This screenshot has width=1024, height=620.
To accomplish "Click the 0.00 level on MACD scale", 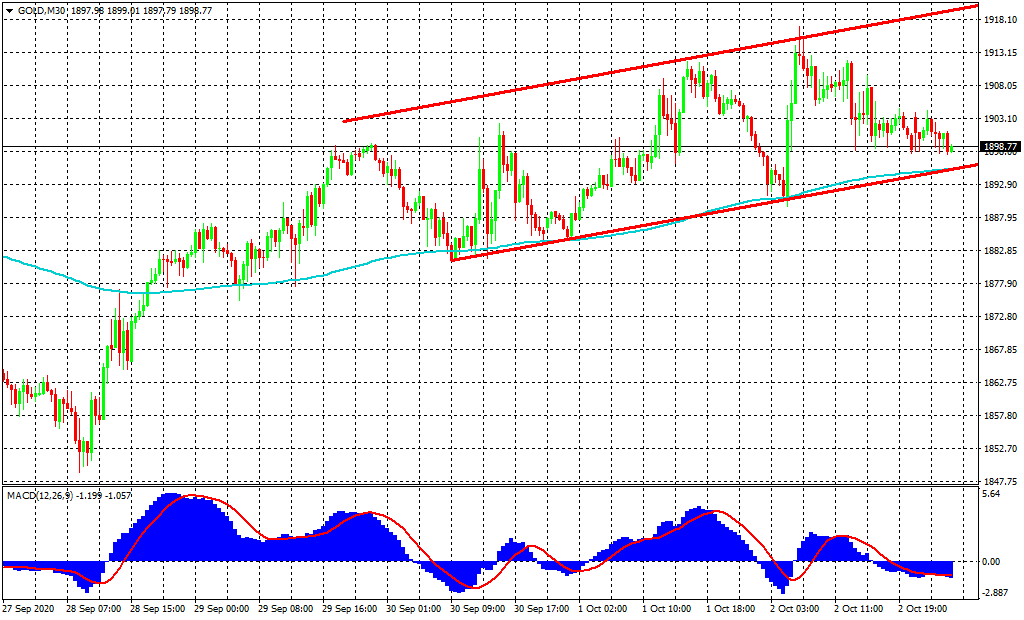I will pos(992,562).
